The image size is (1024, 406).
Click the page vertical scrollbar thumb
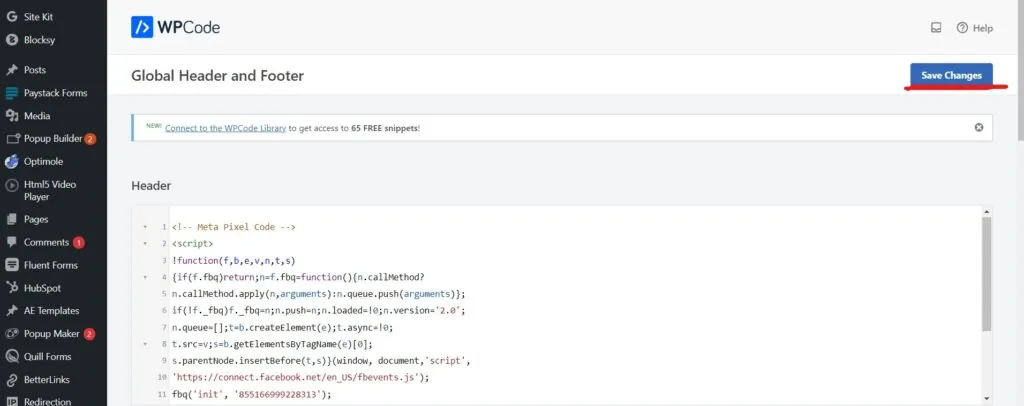pos(1021,69)
